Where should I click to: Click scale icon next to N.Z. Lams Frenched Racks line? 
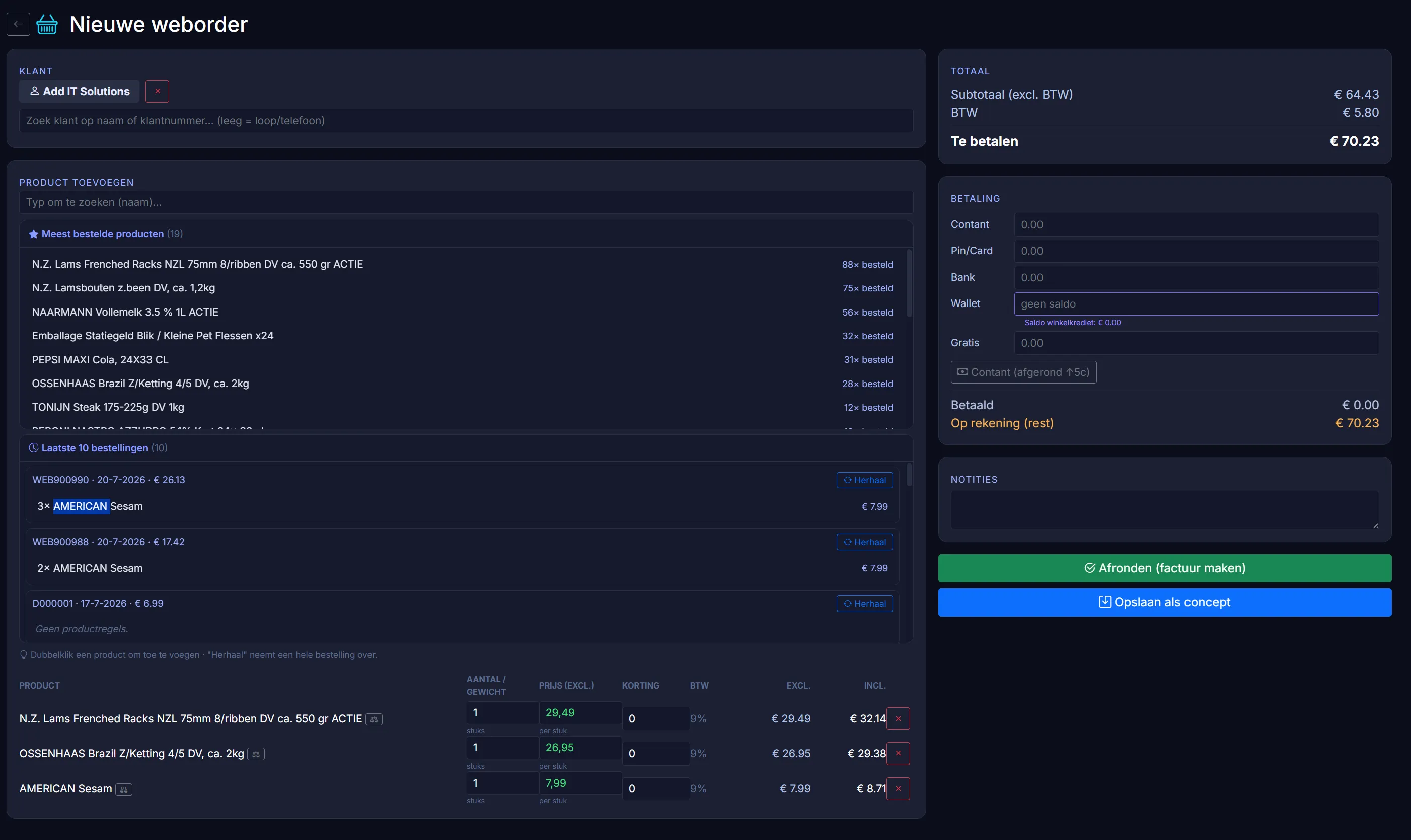(374, 719)
